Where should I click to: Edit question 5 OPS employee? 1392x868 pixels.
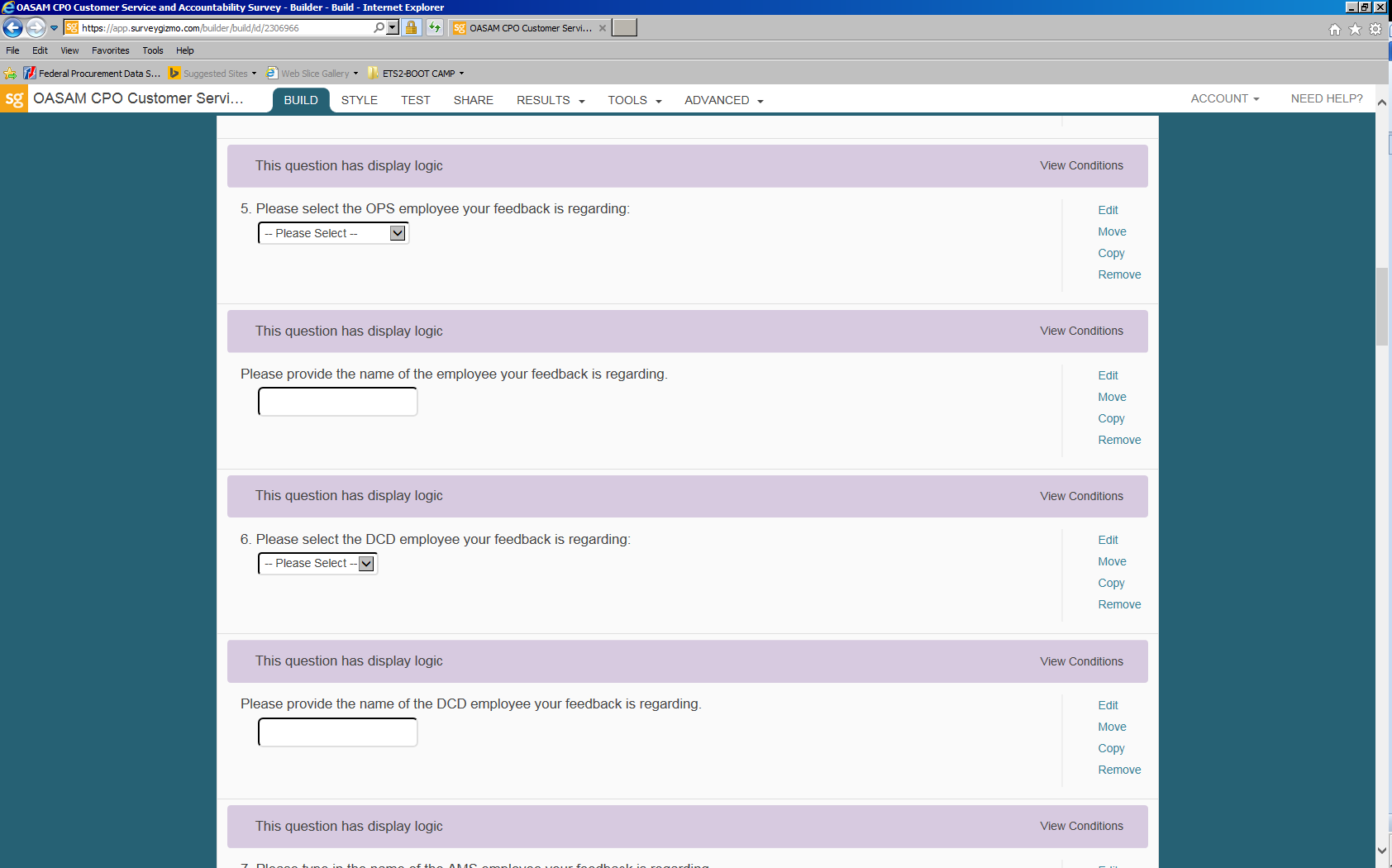coord(1108,210)
